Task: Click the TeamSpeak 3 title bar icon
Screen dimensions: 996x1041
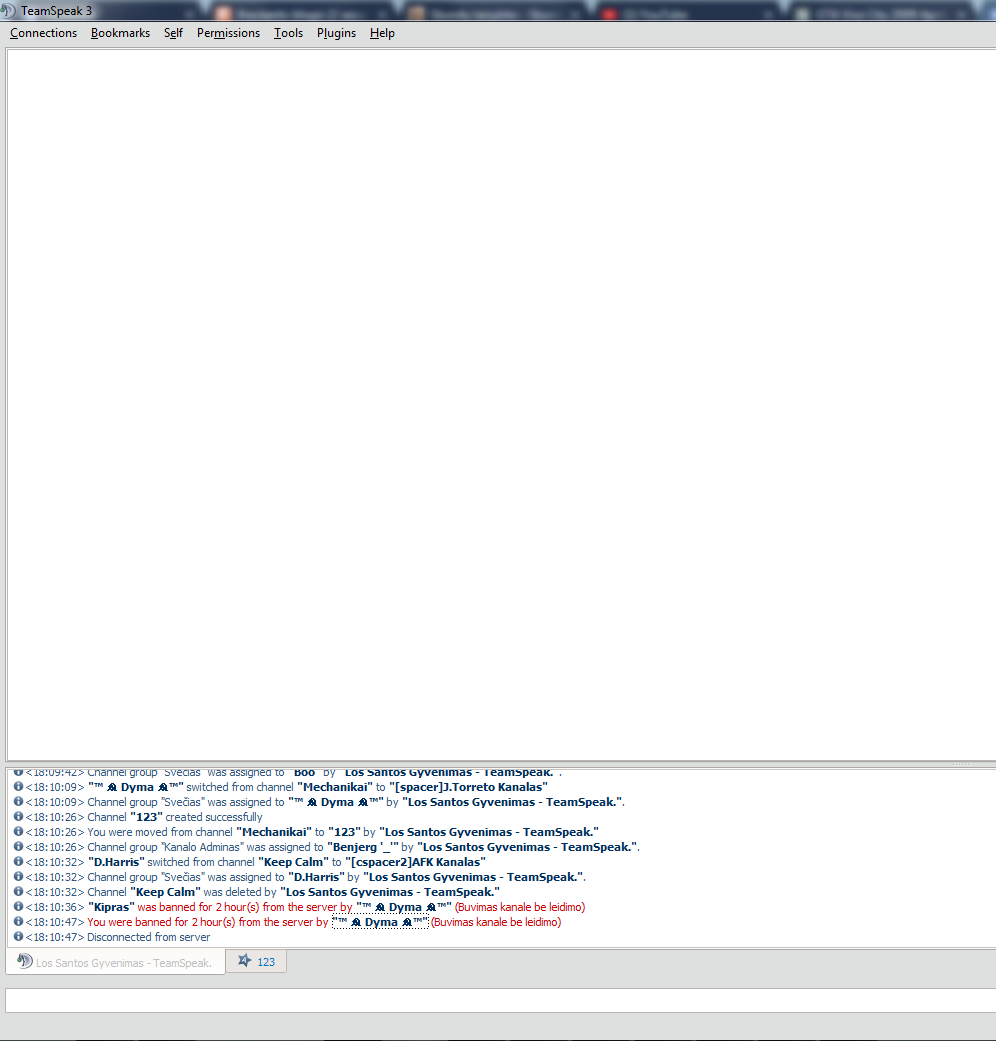Action: point(7,11)
